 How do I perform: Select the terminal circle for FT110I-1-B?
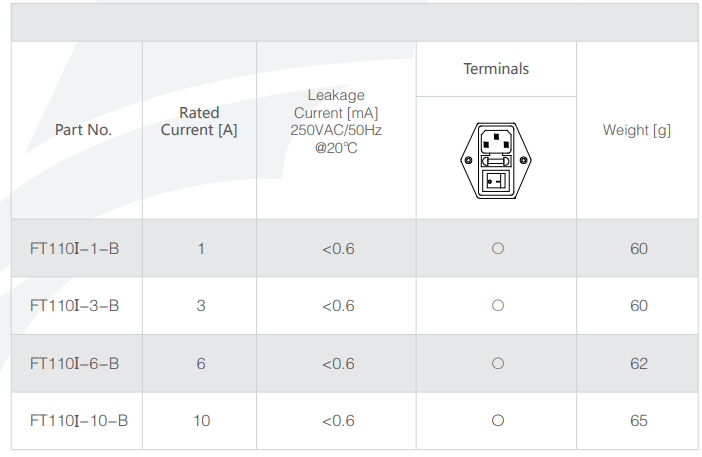pyautogui.click(x=498, y=248)
